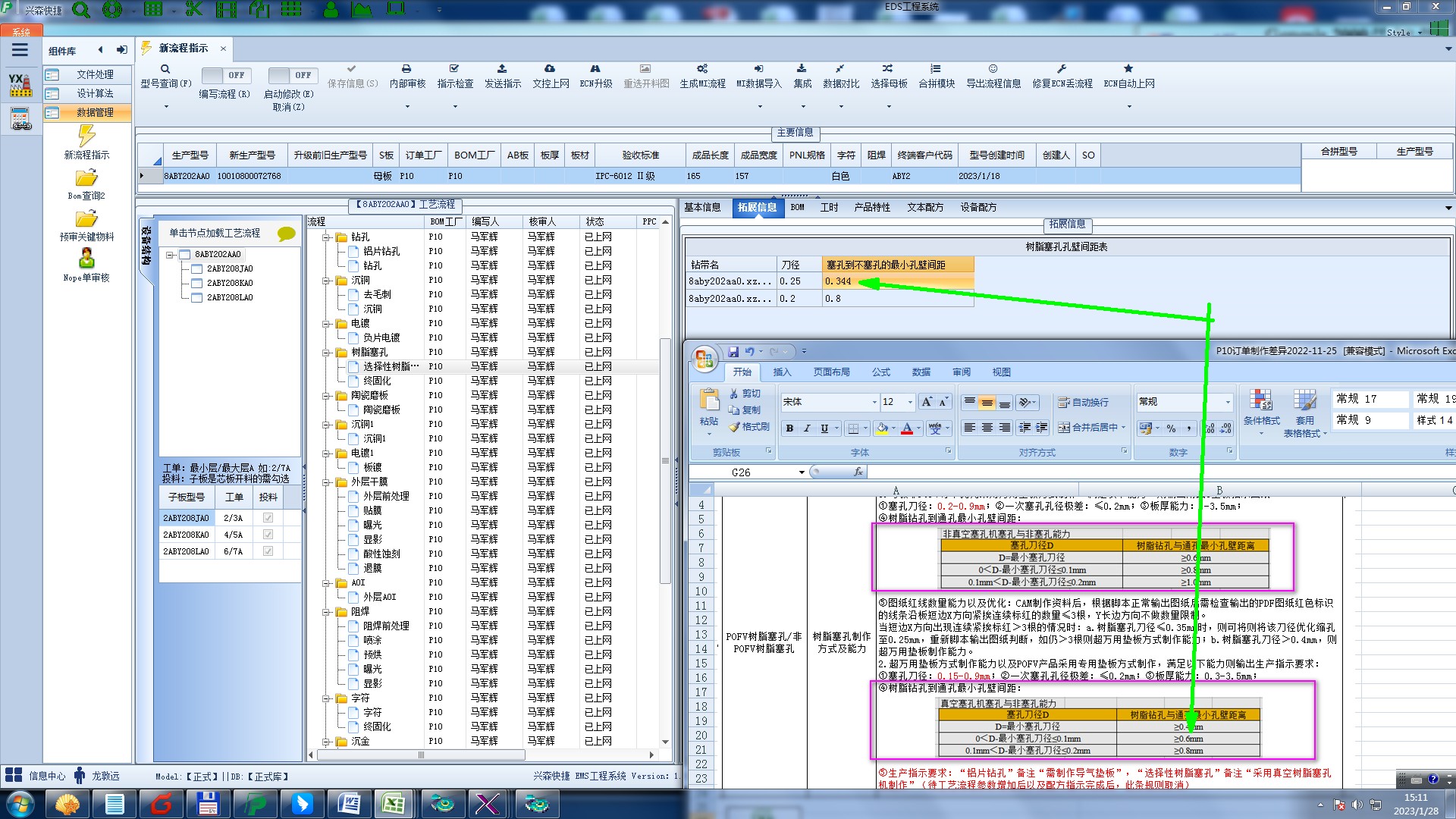Click the 发送指示 upload icon

click(502, 69)
